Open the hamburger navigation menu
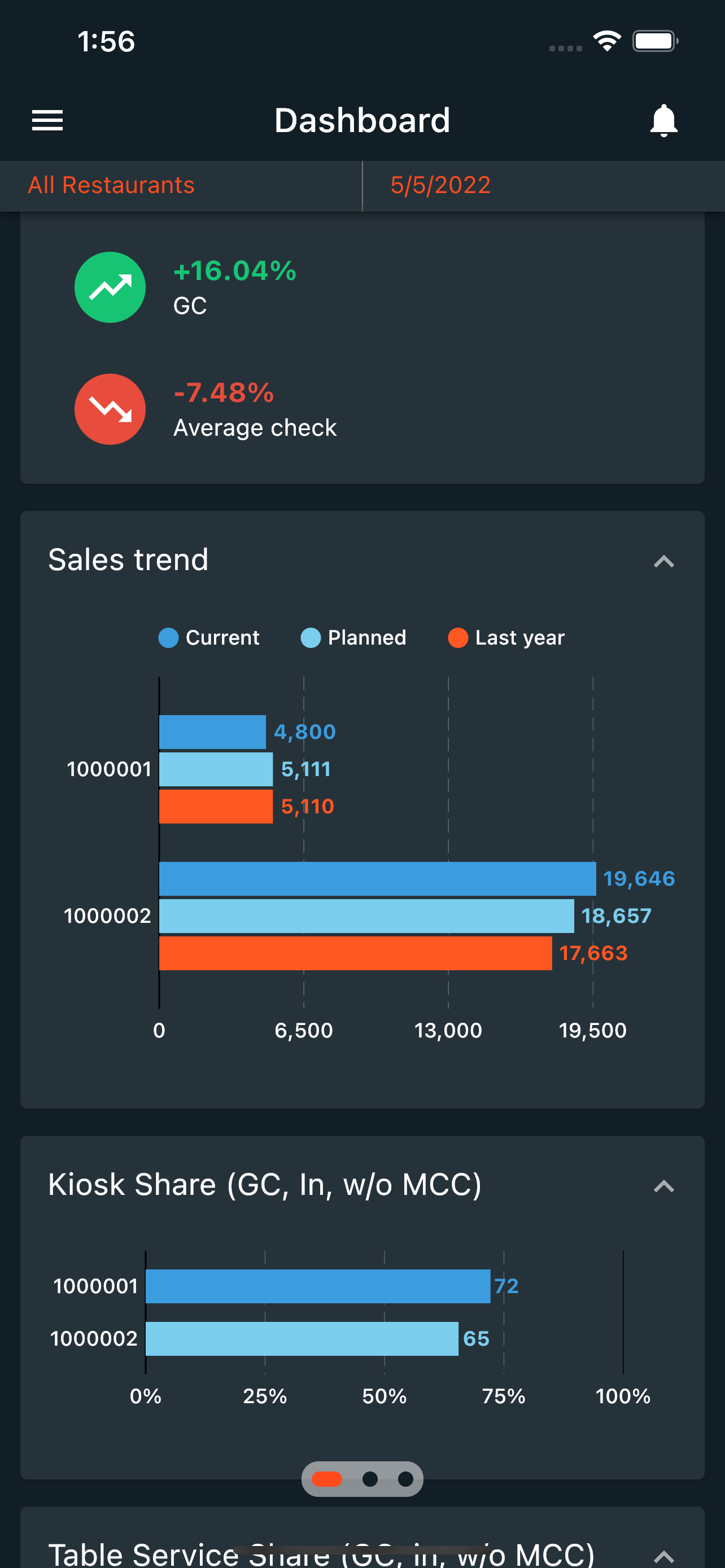This screenshot has width=725, height=1568. (x=47, y=120)
